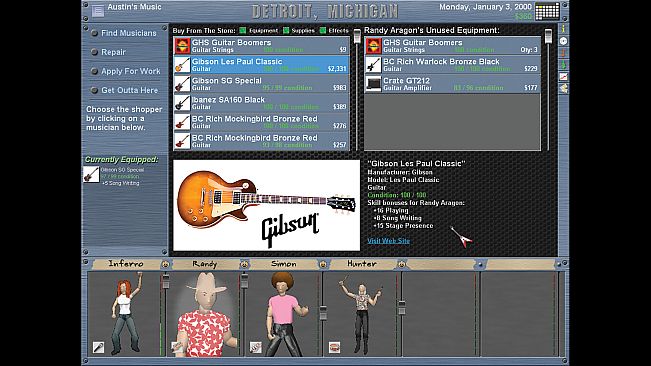The width and height of the screenshot is (651, 366).
Task: Select Crate GT212 Guitar Amplifier row
Action: click(x=453, y=84)
